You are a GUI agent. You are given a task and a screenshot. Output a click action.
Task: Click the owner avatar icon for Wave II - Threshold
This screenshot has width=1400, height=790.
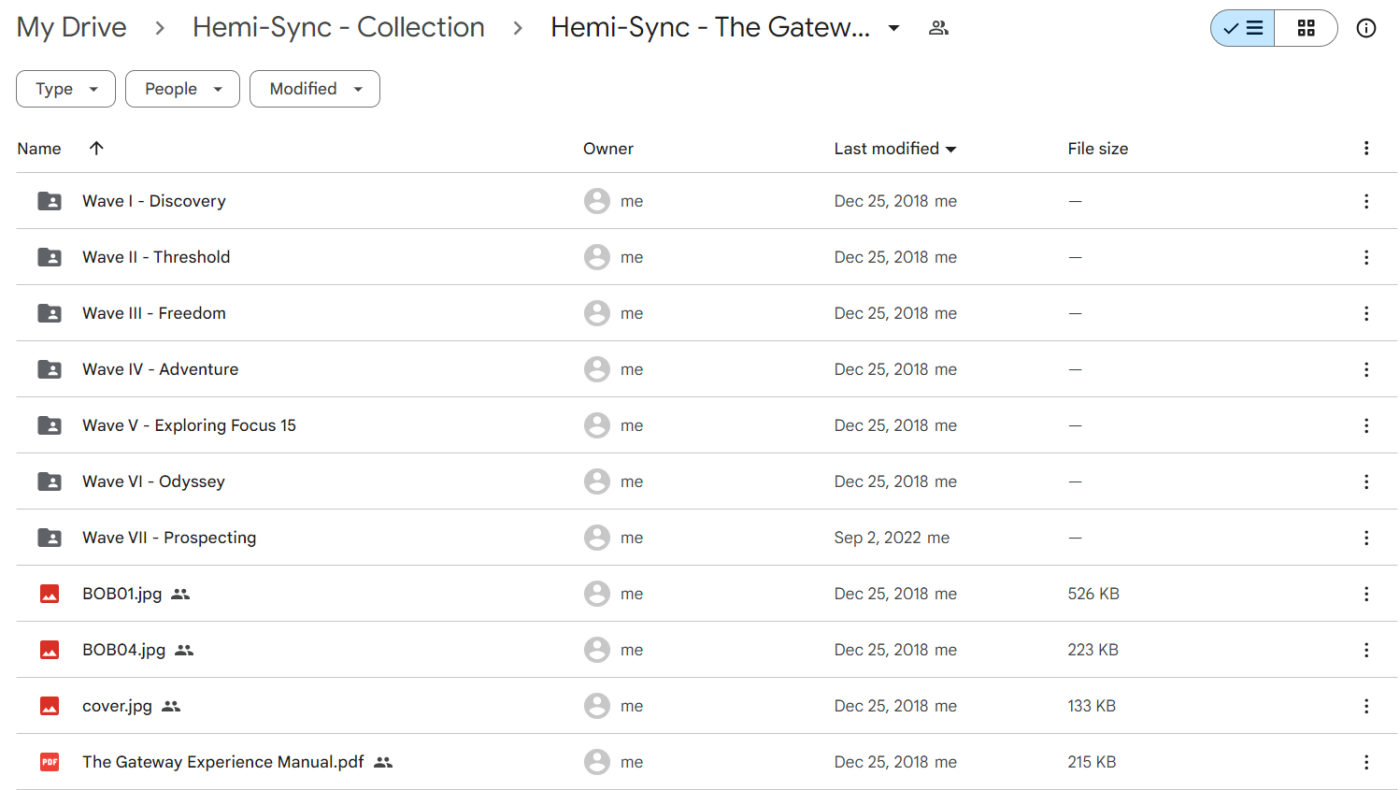click(x=598, y=257)
